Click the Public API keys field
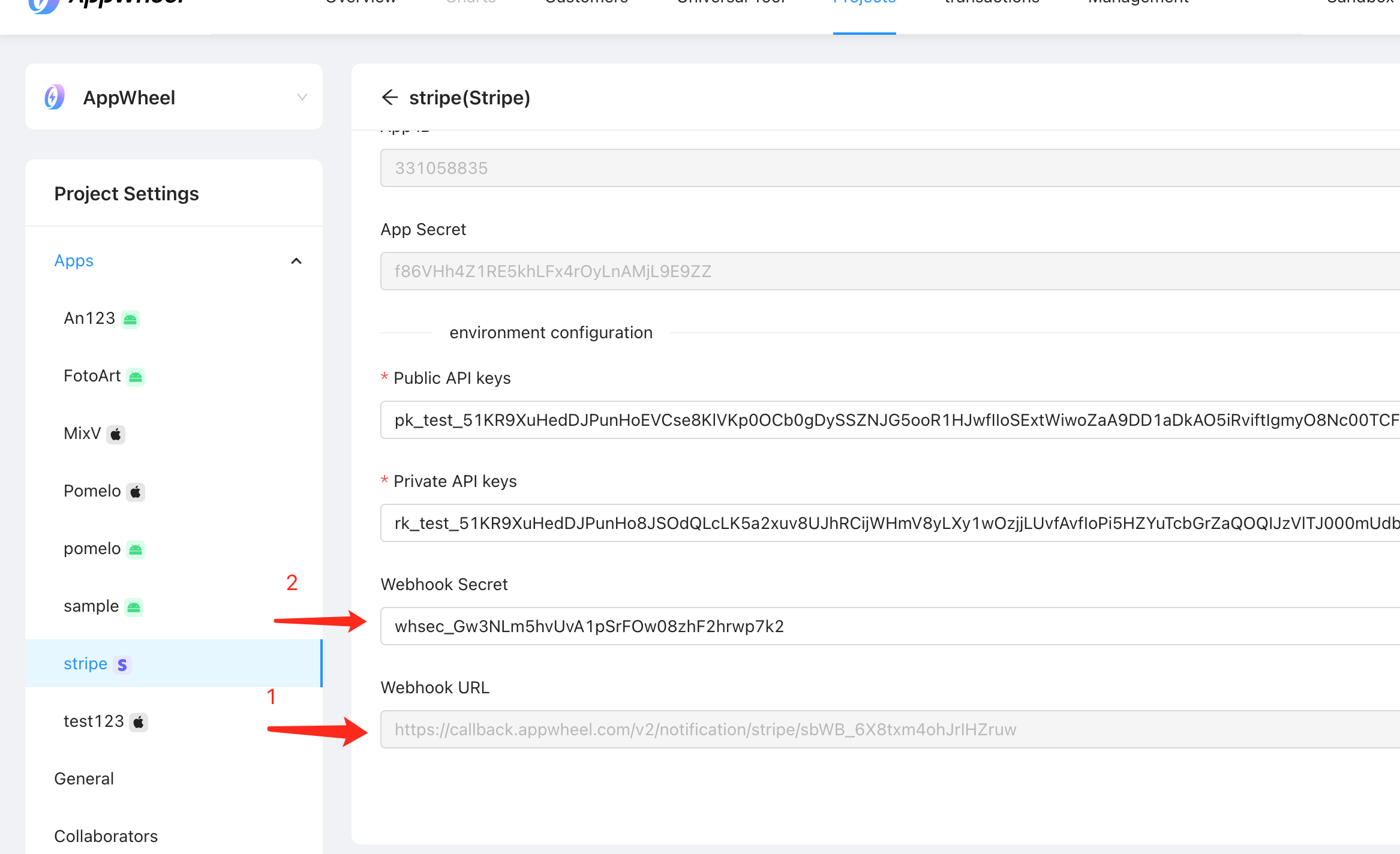 (x=888, y=420)
